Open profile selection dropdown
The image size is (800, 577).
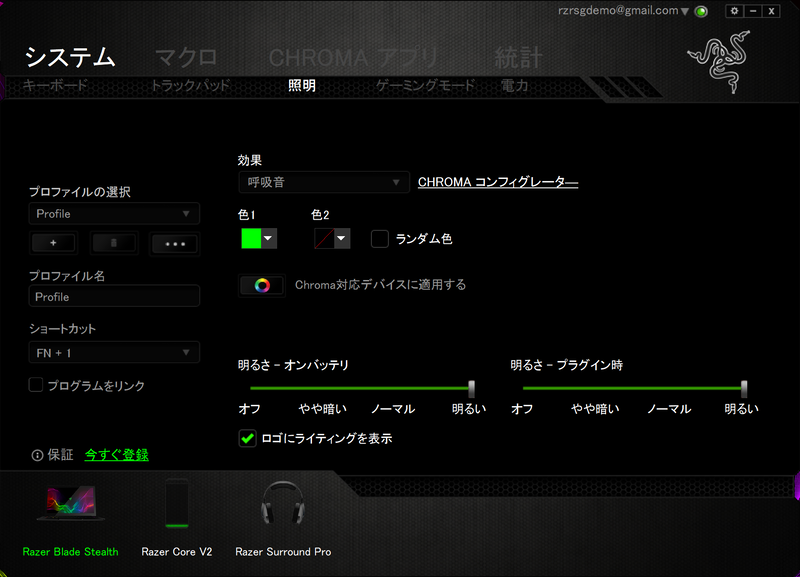tap(114, 214)
